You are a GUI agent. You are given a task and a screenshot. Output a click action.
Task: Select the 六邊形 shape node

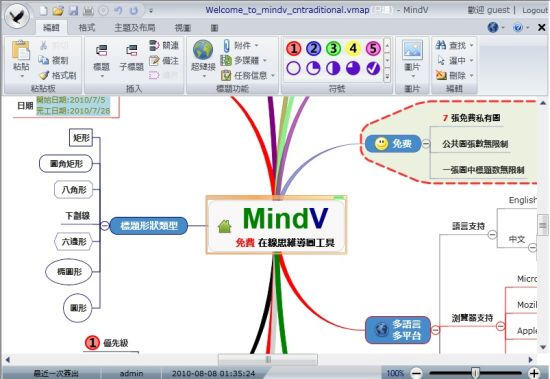73,241
